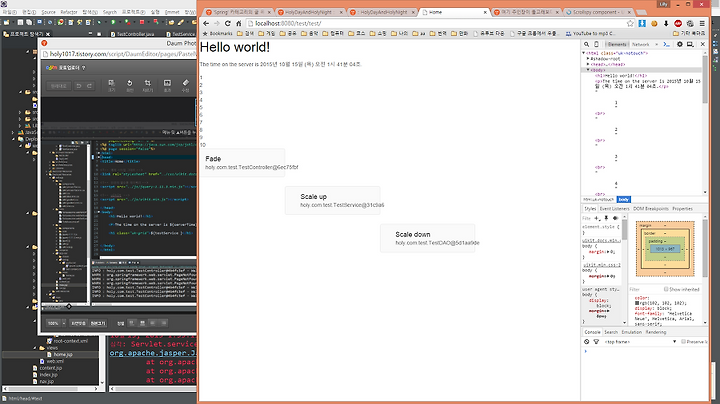The height and width of the screenshot is (404, 720).
Task: Show the DevTools console drawer icon
Action: [x=667, y=44]
